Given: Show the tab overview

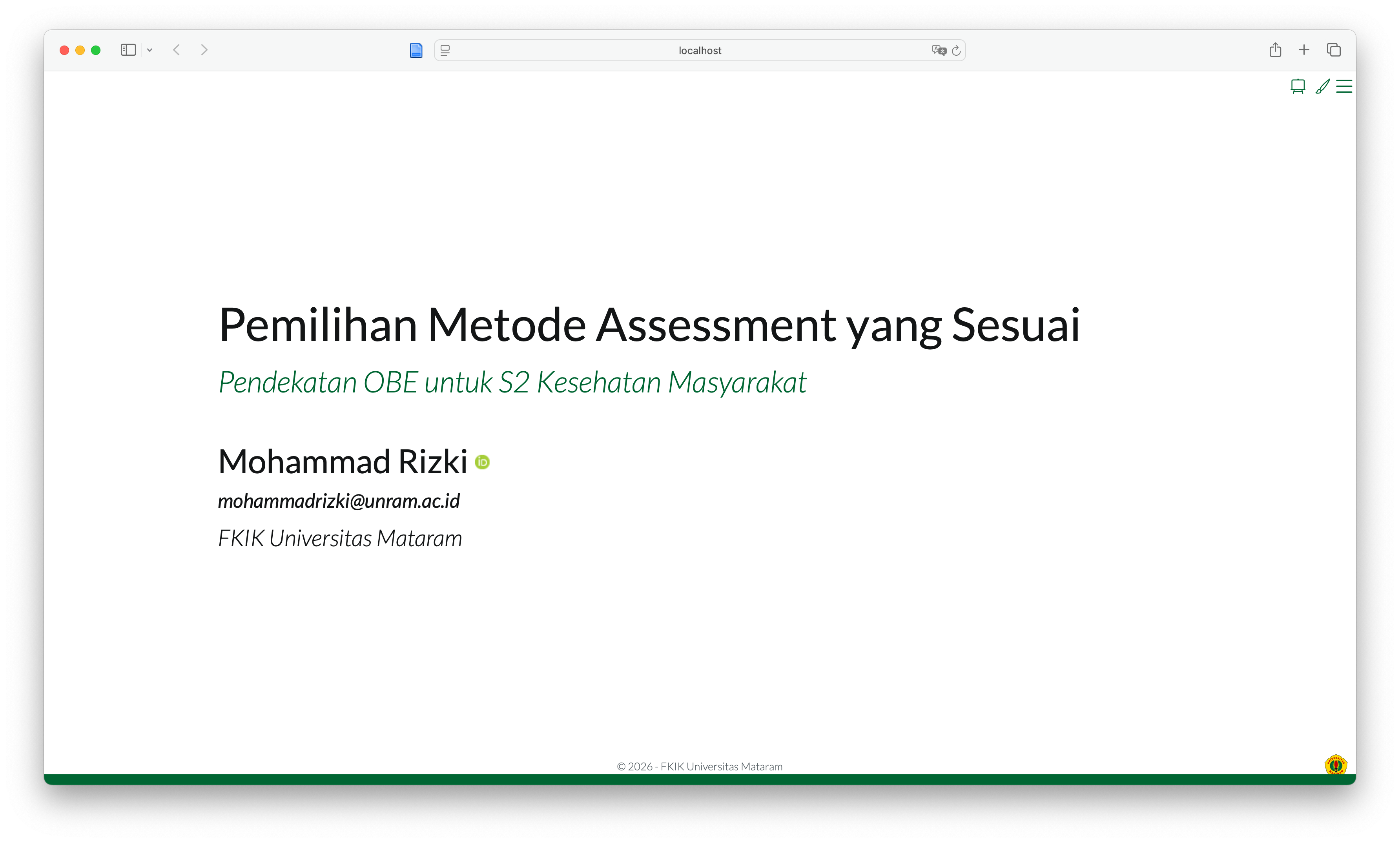Looking at the screenshot, I should click(x=1334, y=50).
